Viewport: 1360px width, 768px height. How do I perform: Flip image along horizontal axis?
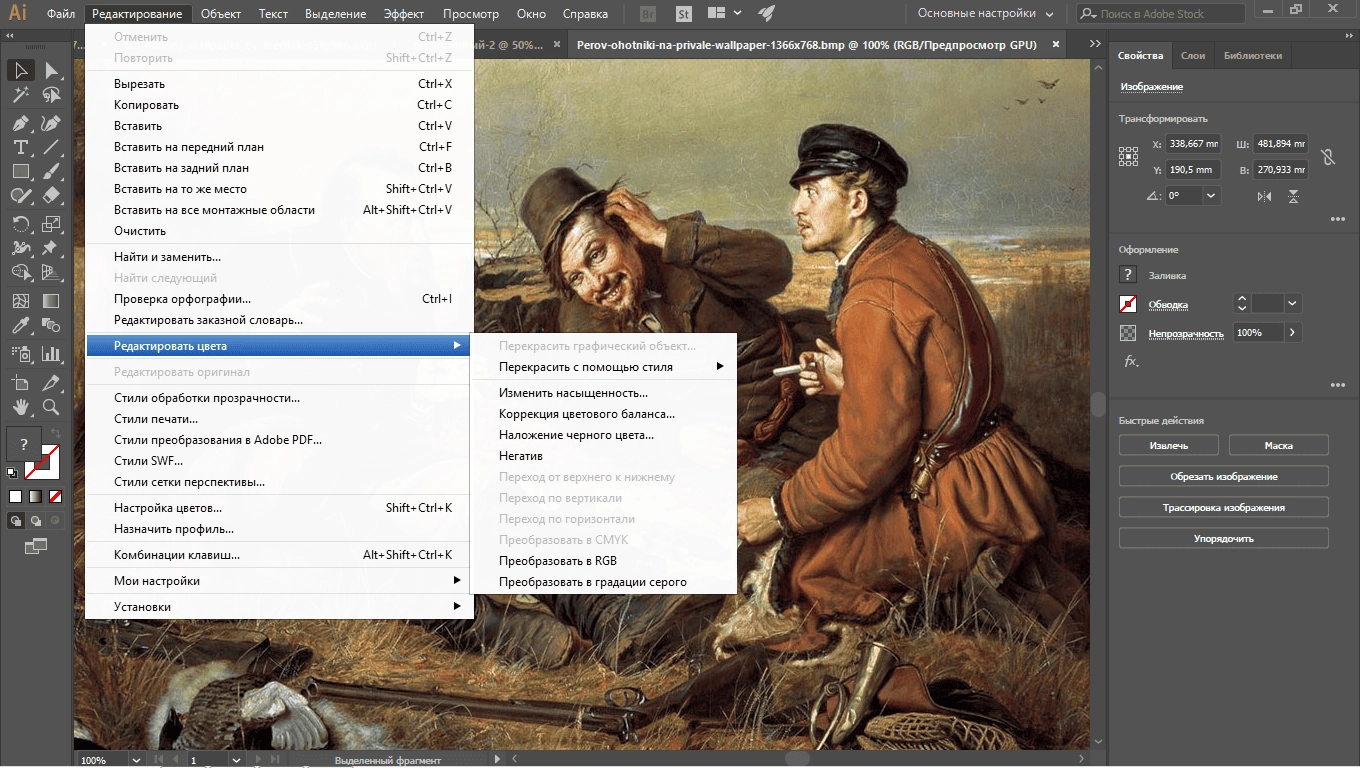(x=1264, y=196)
